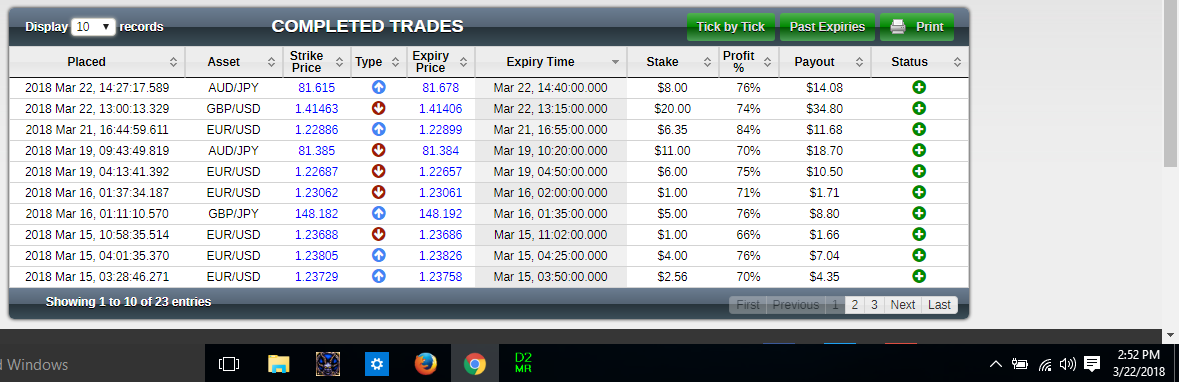Image resolution: width=1181 pixels, height=382 pixels.
Task: Click up-arrow type icon for AUD/JPY 81.615 trade
Action: pyautogui.click(x=379, y=87)
